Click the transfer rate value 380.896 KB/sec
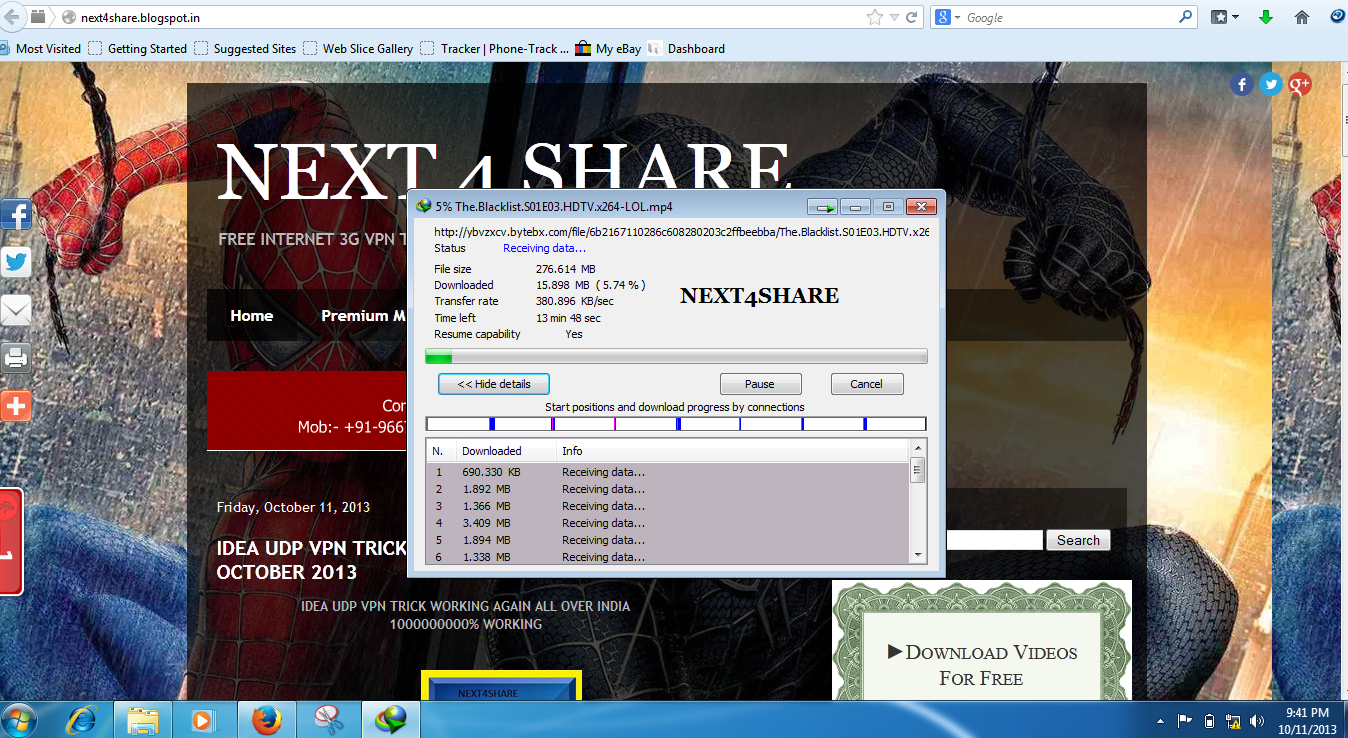Screen dimensions: 1348x738 575,301
